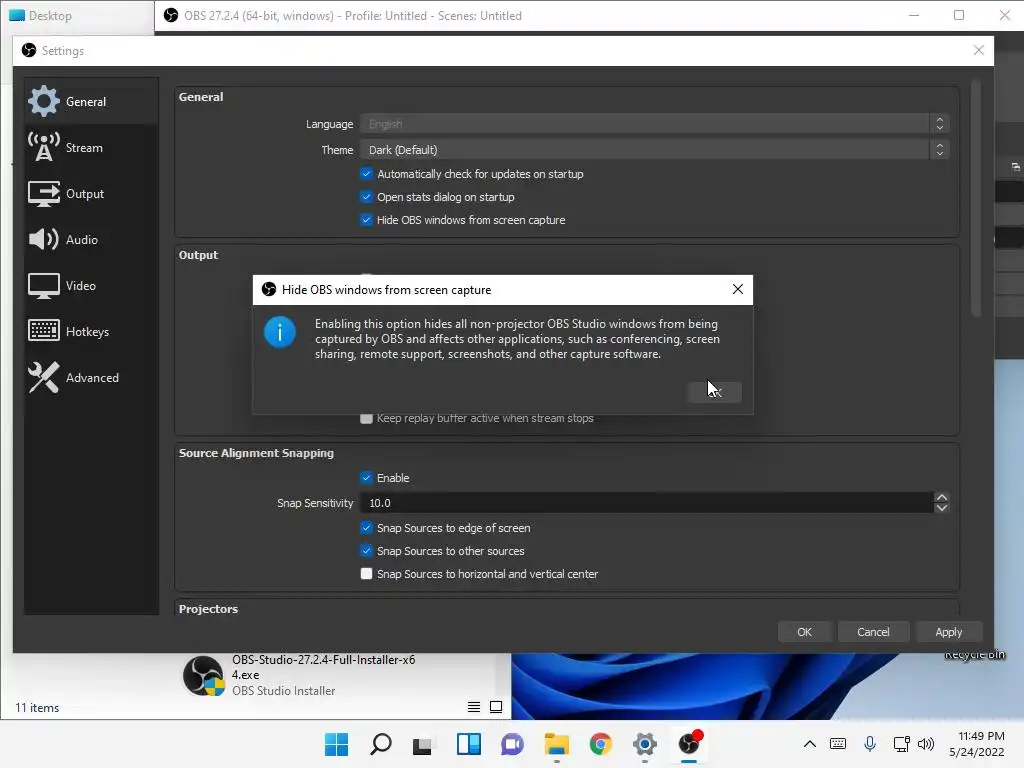
Task: Toggle Automatically check for updates on startup
Action: pyautogui.click(x=366, y=174)
